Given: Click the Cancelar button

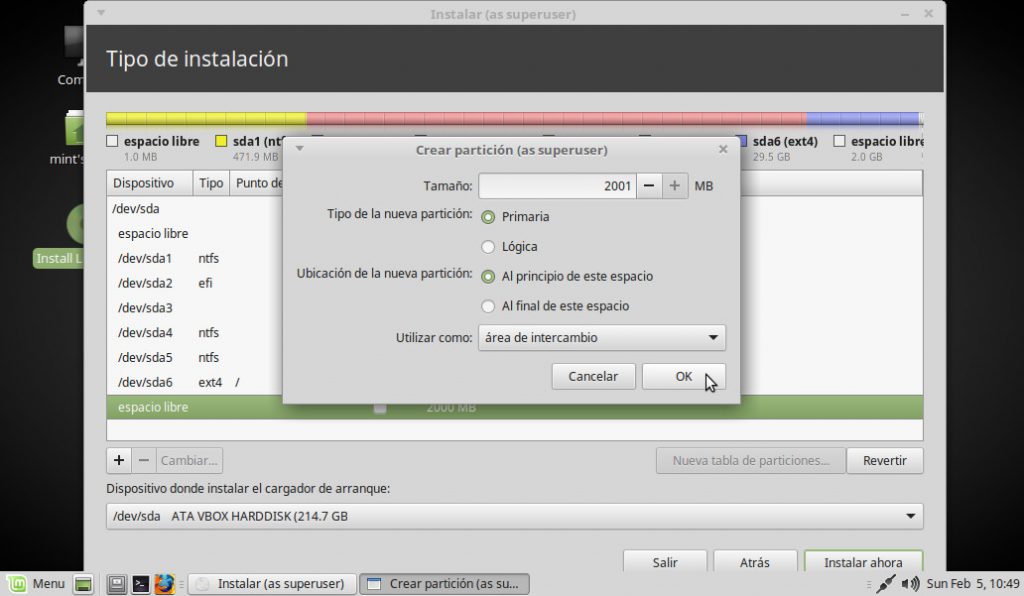Looking at the screenshot, I should pyautogui.click(x=593, y=377).
